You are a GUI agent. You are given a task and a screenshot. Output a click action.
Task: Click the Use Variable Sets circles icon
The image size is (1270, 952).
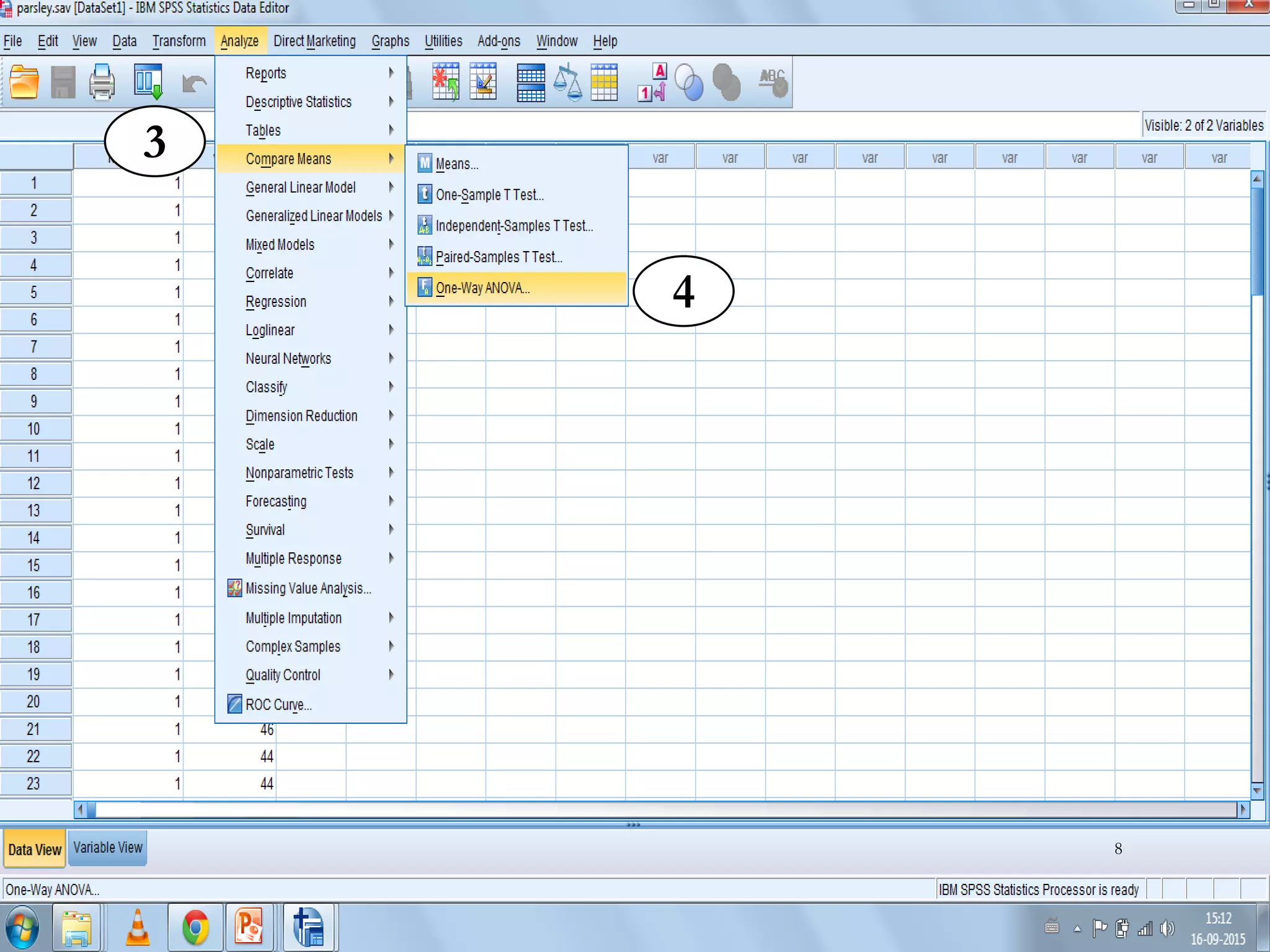[689, 82]
